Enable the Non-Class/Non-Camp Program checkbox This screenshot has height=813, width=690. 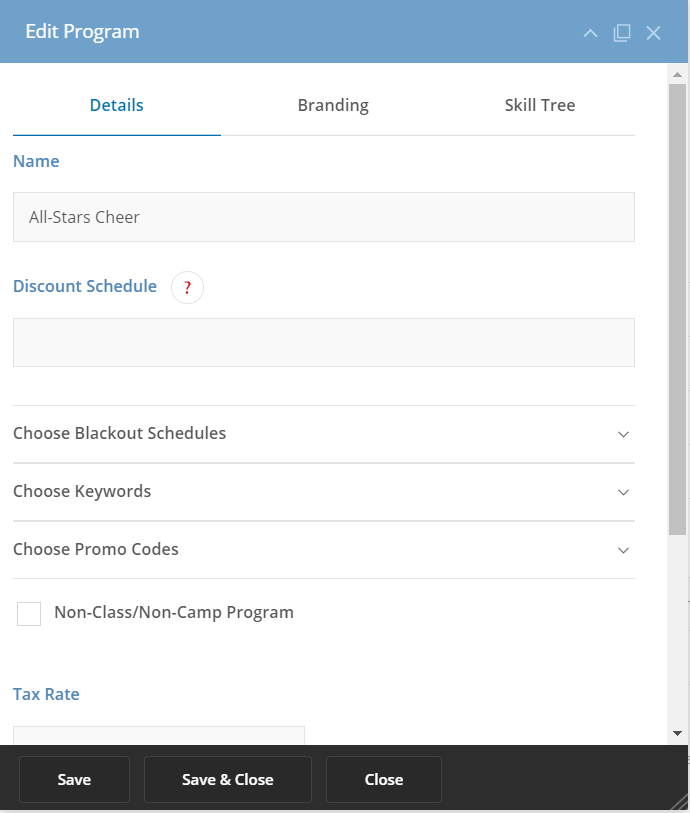[29, 614]
